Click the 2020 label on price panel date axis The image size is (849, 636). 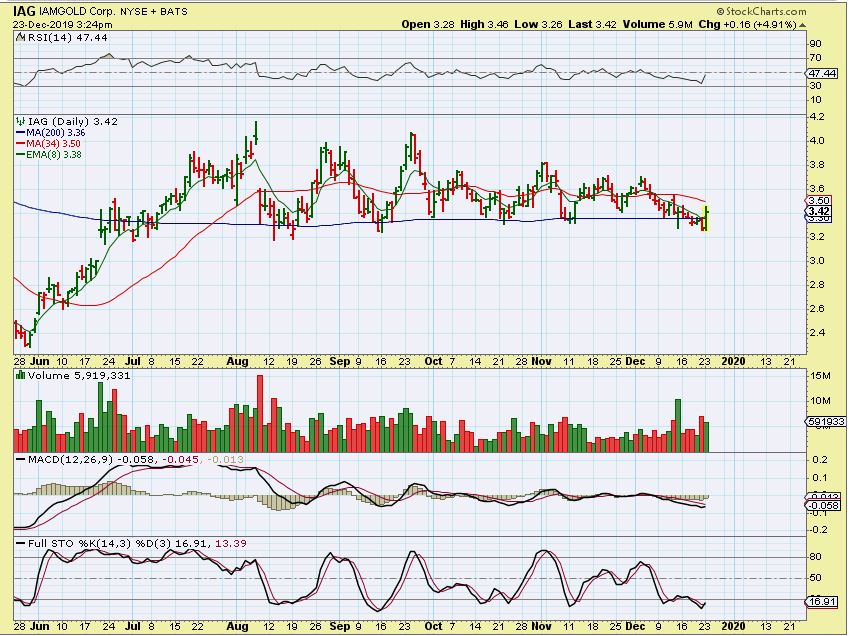click(734, 361)
